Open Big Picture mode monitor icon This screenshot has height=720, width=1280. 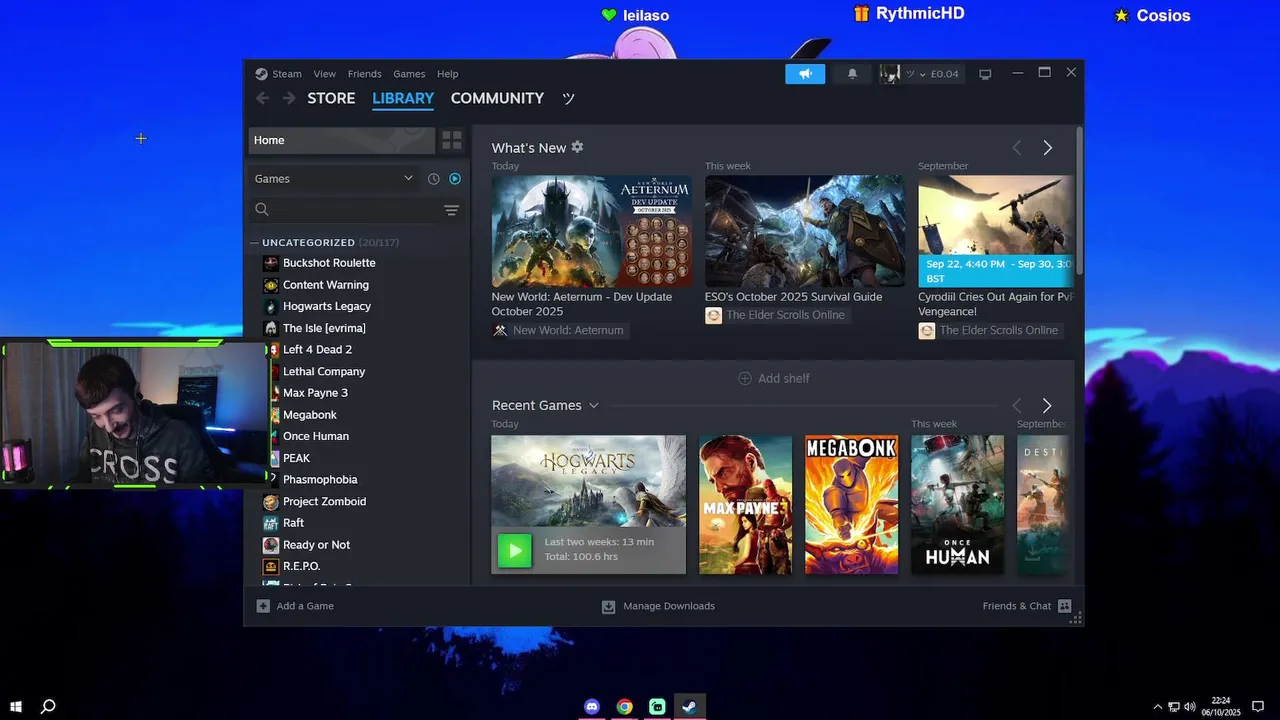[x=985, y=74]
